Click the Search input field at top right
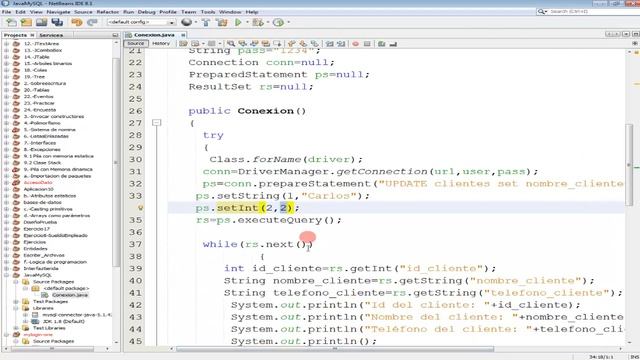 click(x=595, y=12)
